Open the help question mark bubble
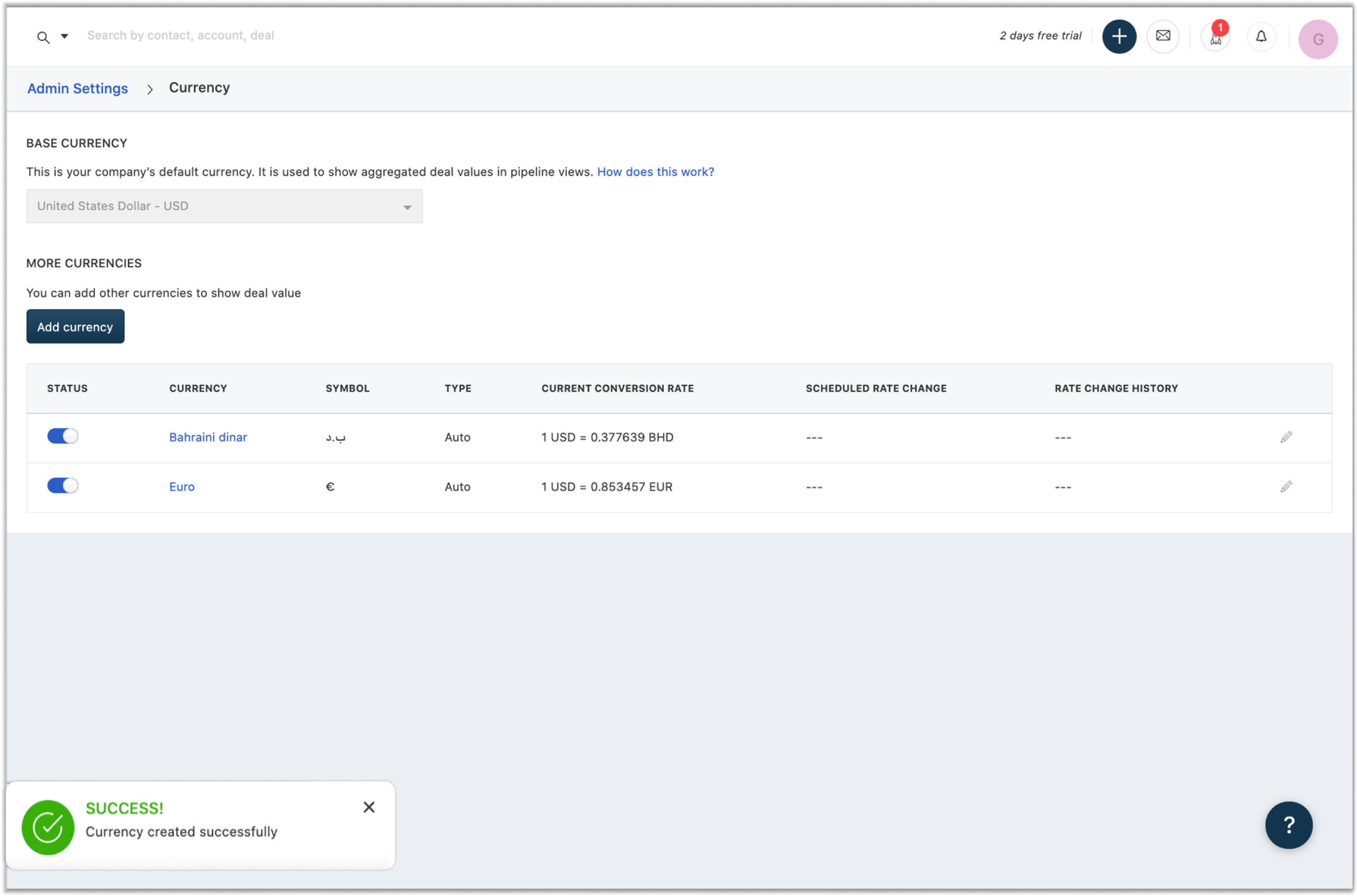The height and width of the screenshot is (896, 1357). [x=1288, y=825]
